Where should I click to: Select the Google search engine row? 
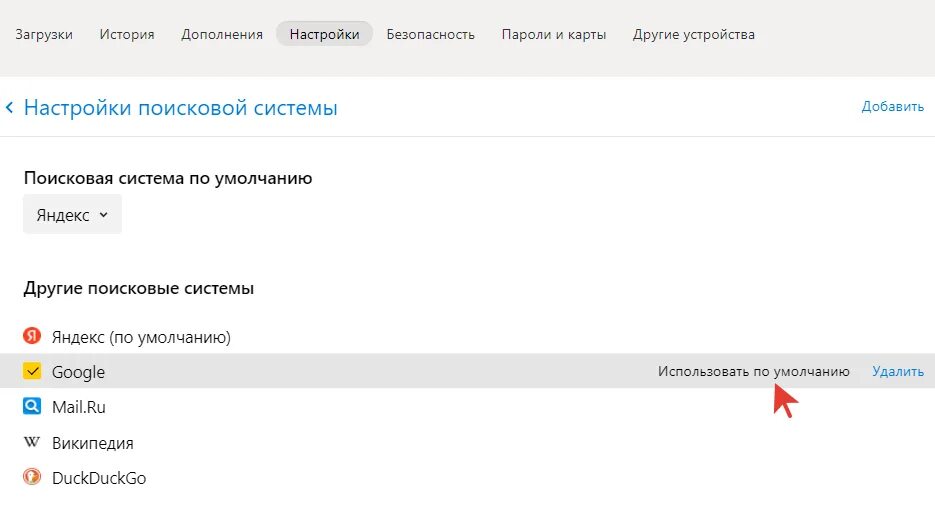pos(468,371)
